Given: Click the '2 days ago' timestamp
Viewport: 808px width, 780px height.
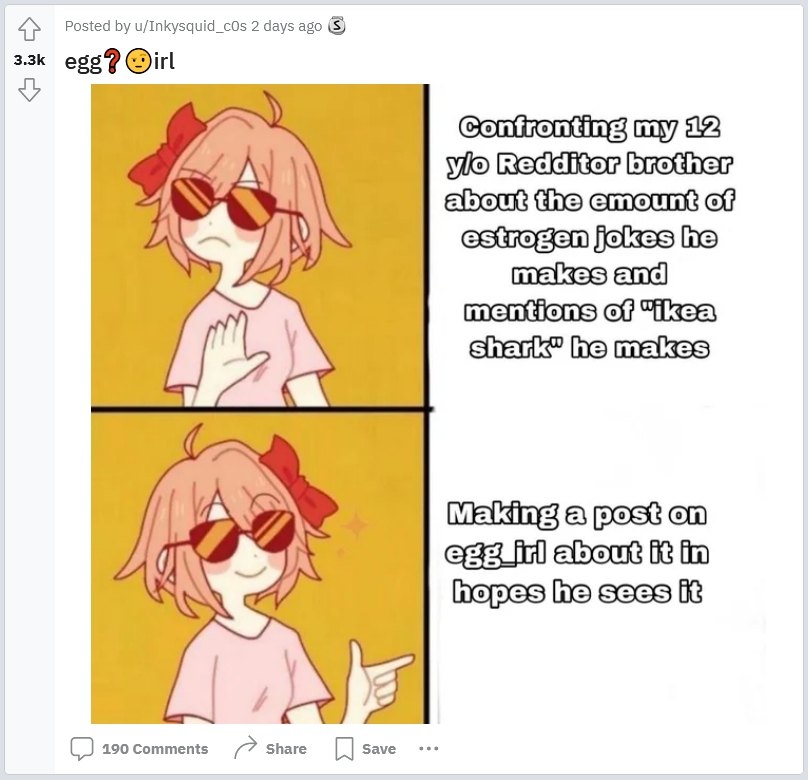Looking at the screenshot, I should coord(287,26).
